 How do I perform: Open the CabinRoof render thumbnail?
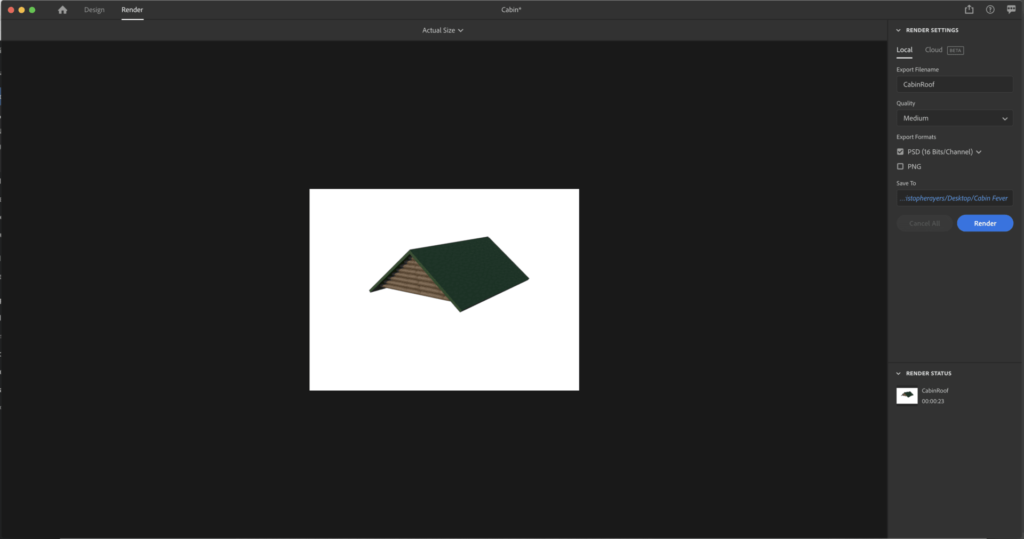point(907,395)
